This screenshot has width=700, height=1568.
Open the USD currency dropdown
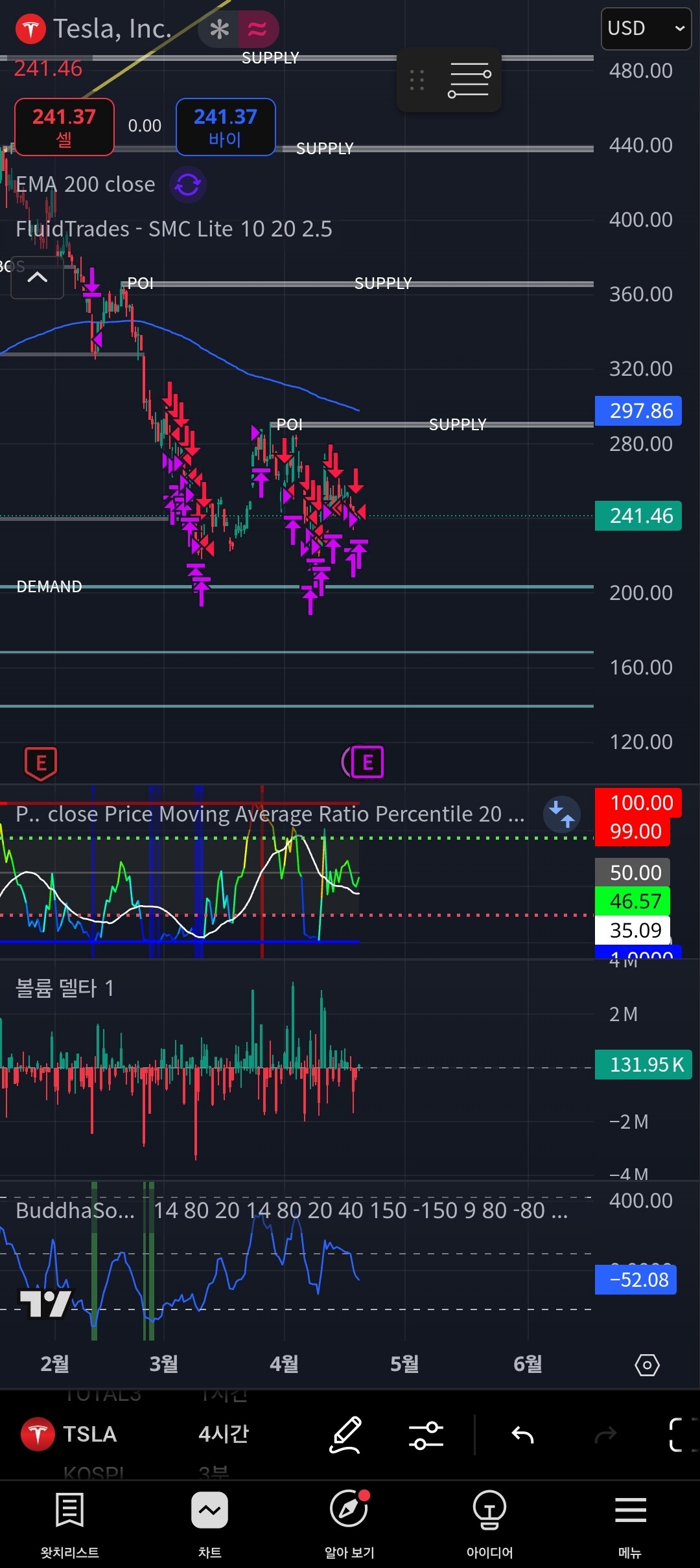coord(646,29)
